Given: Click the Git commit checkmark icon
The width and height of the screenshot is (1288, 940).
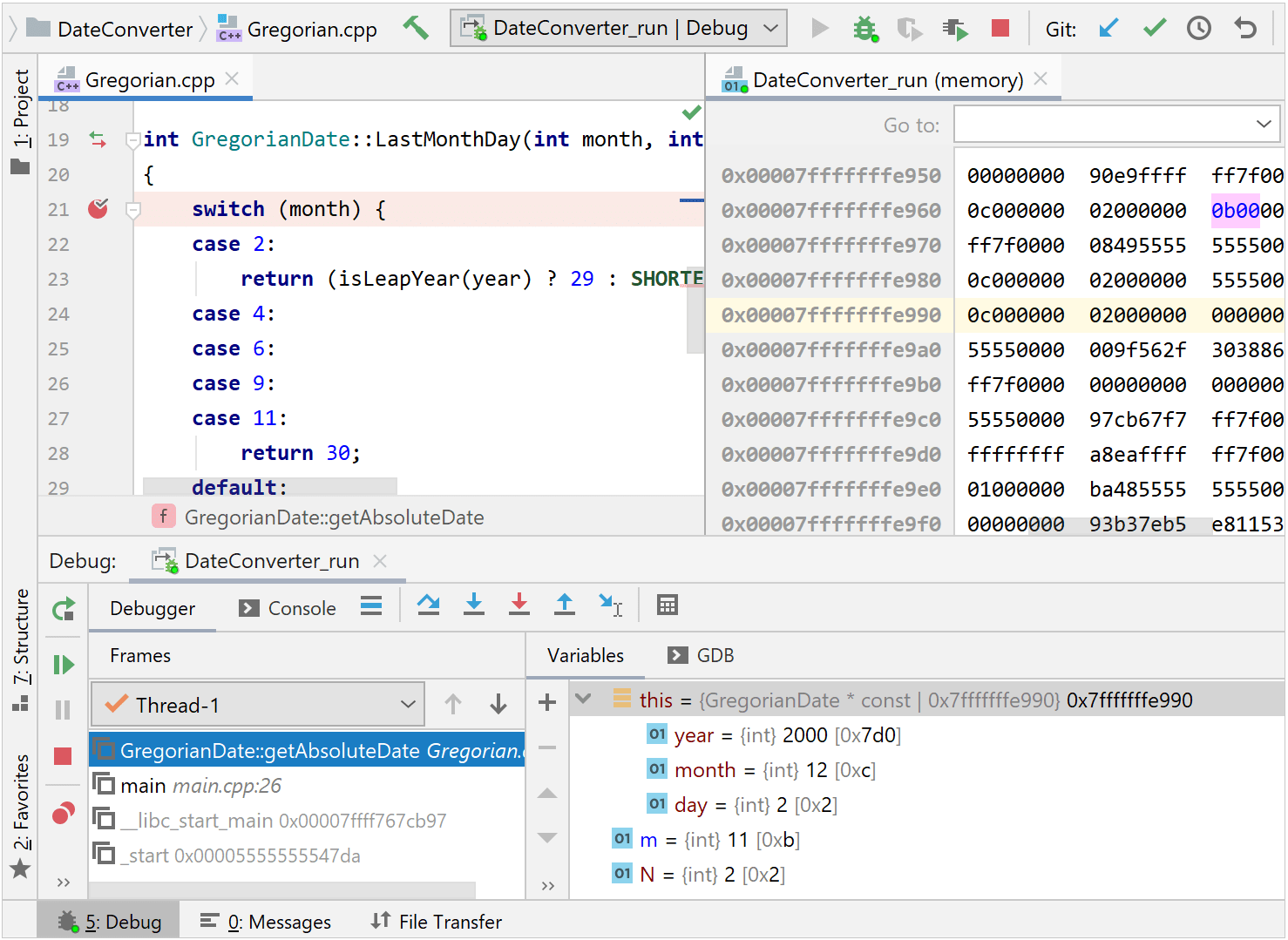Looking at the screenshot, I should click(x=1154, y=28).
